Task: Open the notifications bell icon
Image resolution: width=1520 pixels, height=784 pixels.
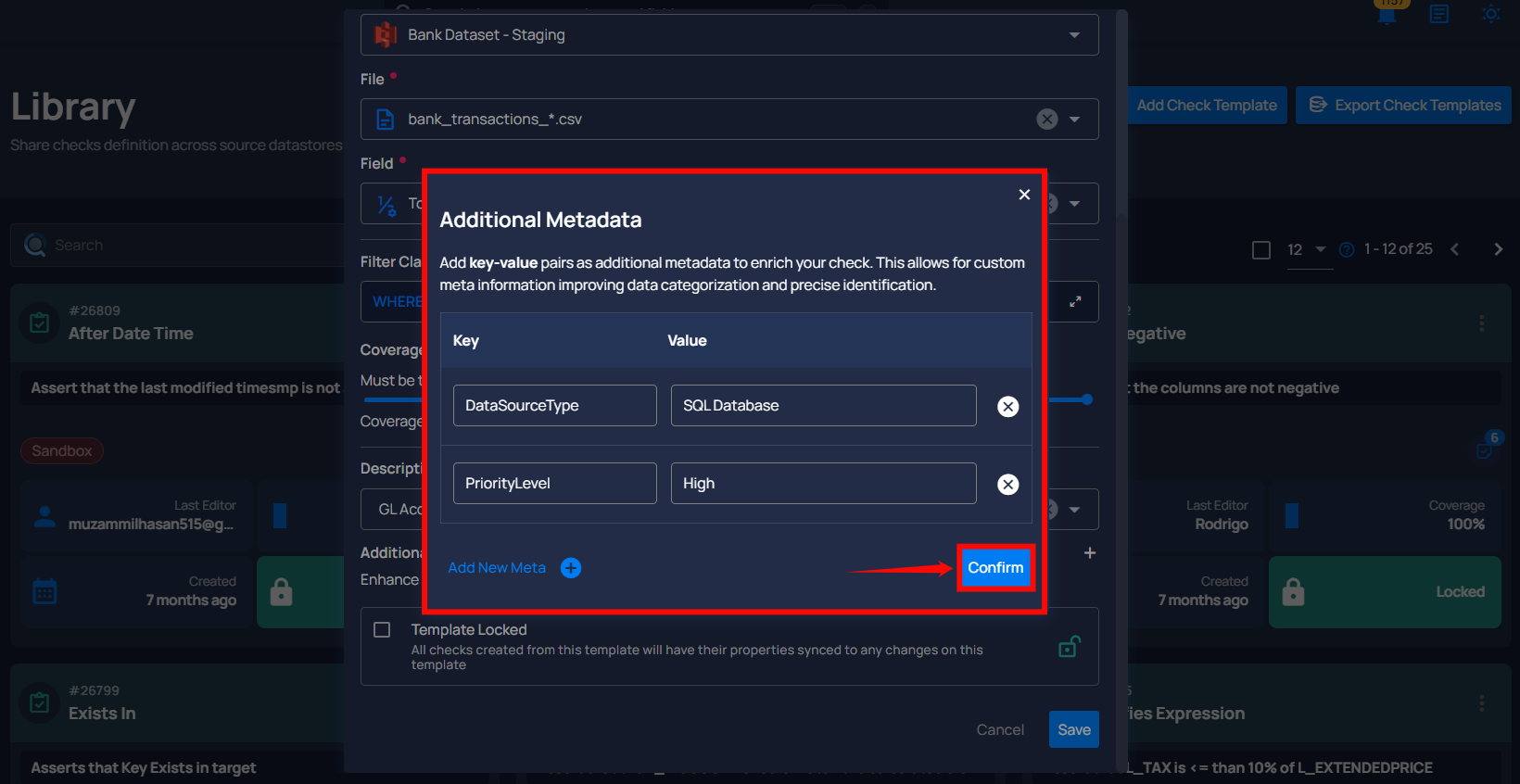Action: click(x=1387, y=14)
